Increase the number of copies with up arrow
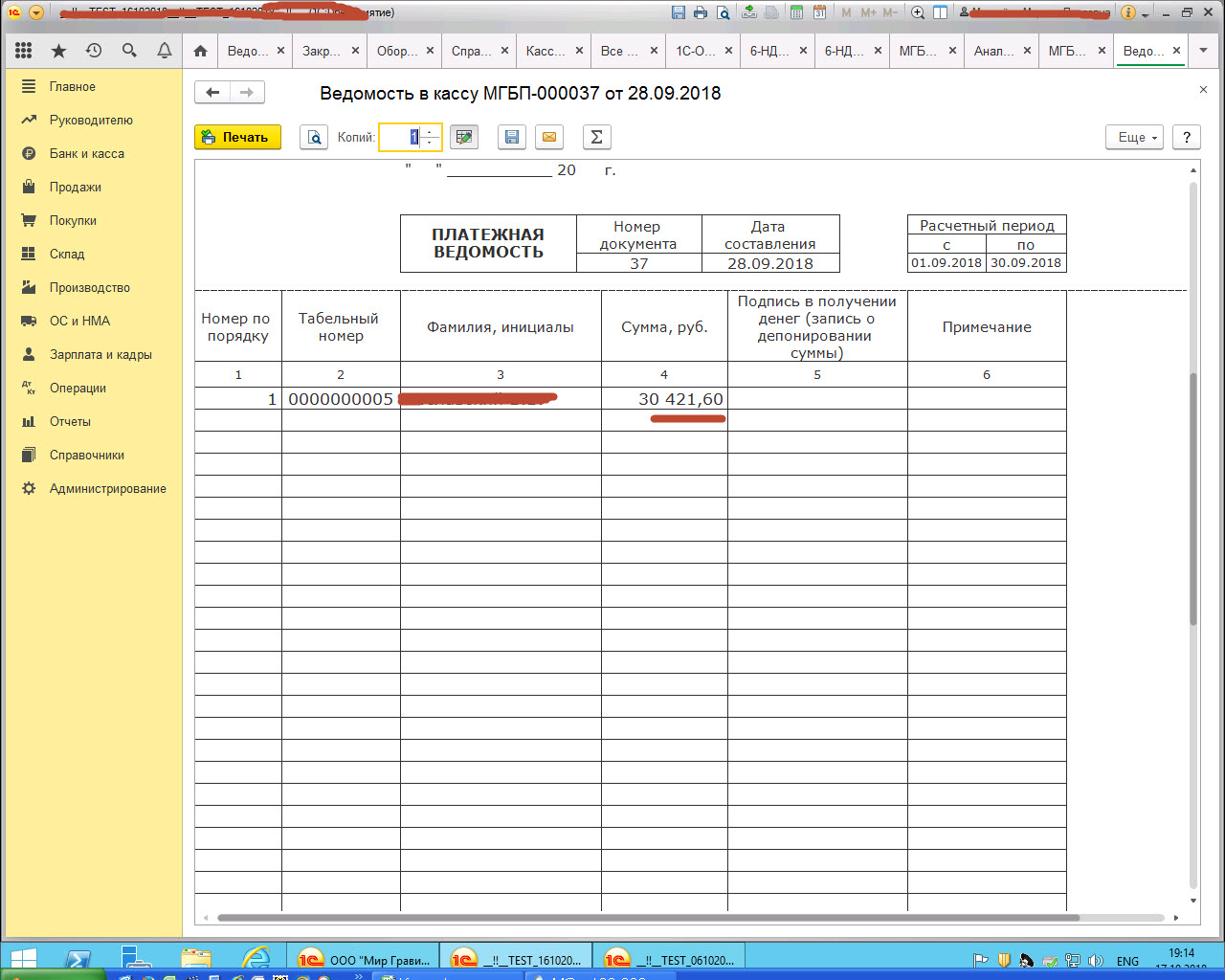Viewport: 1225px width, 980px height. pyautogui.click(x=430, y=132)
